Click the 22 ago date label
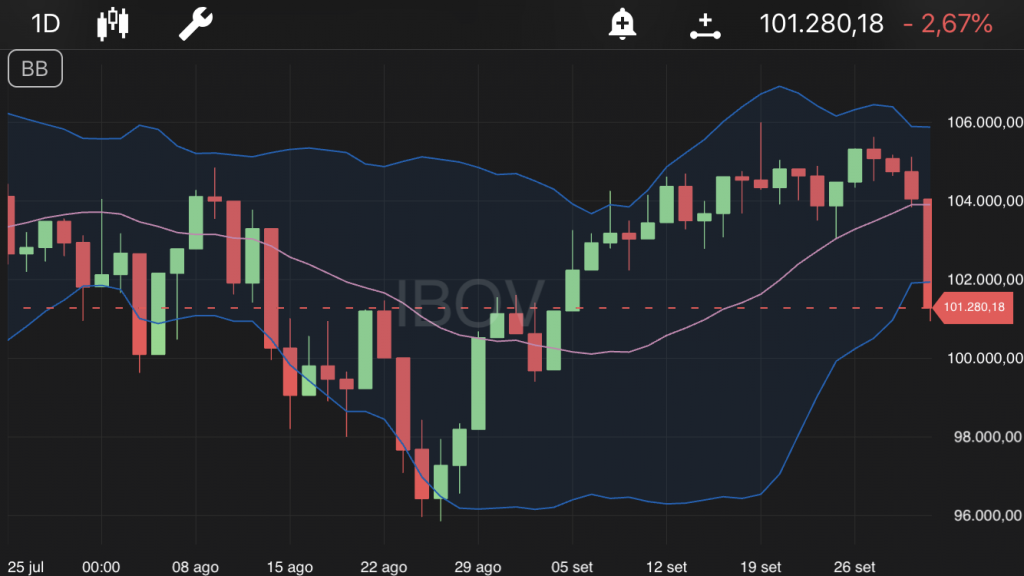1024x576 pixels. [383, 567]
